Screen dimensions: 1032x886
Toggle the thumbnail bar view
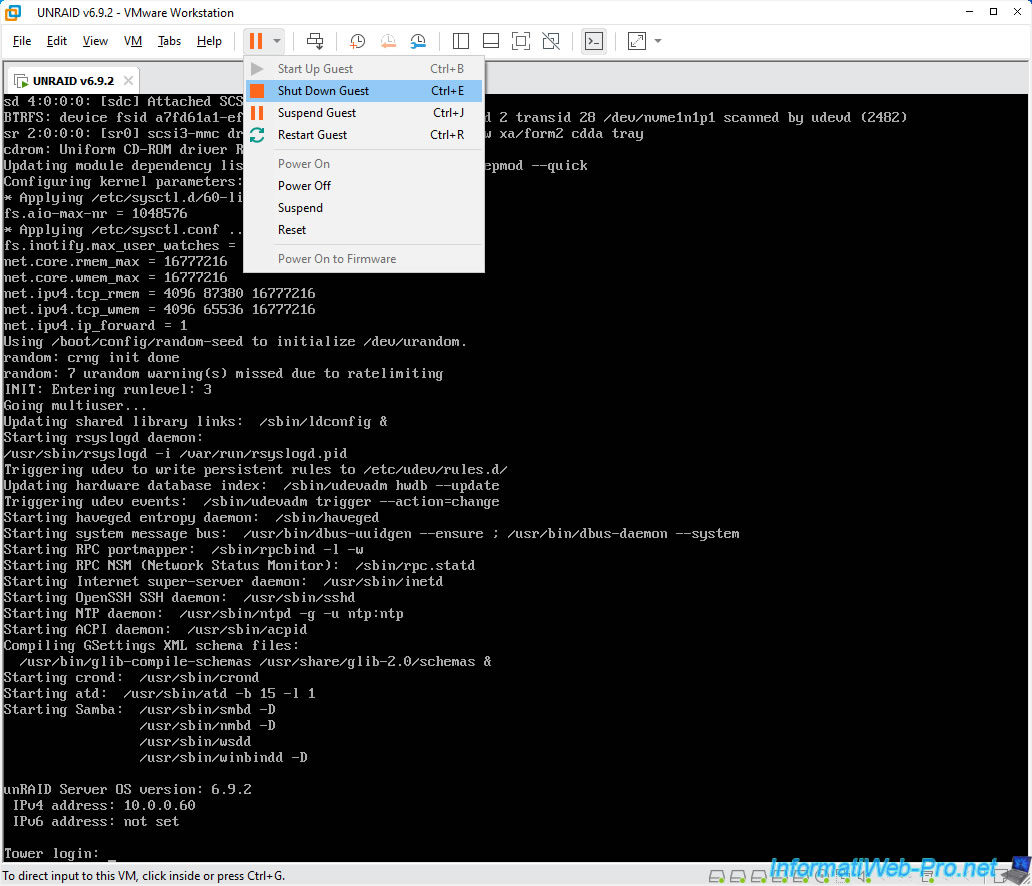click(x=490, y=41)
